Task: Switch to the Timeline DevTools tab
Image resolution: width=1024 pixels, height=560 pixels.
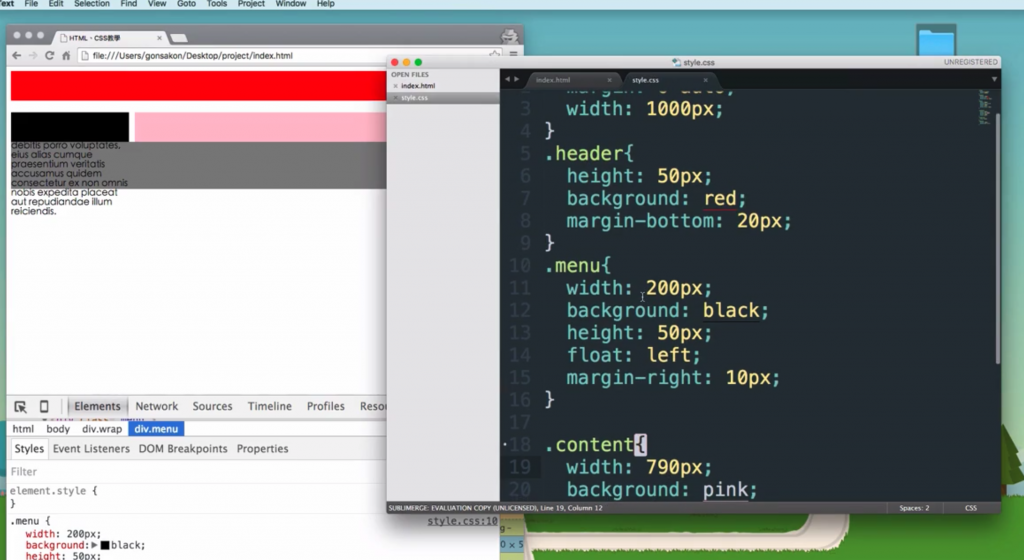Action: (270, 406)
